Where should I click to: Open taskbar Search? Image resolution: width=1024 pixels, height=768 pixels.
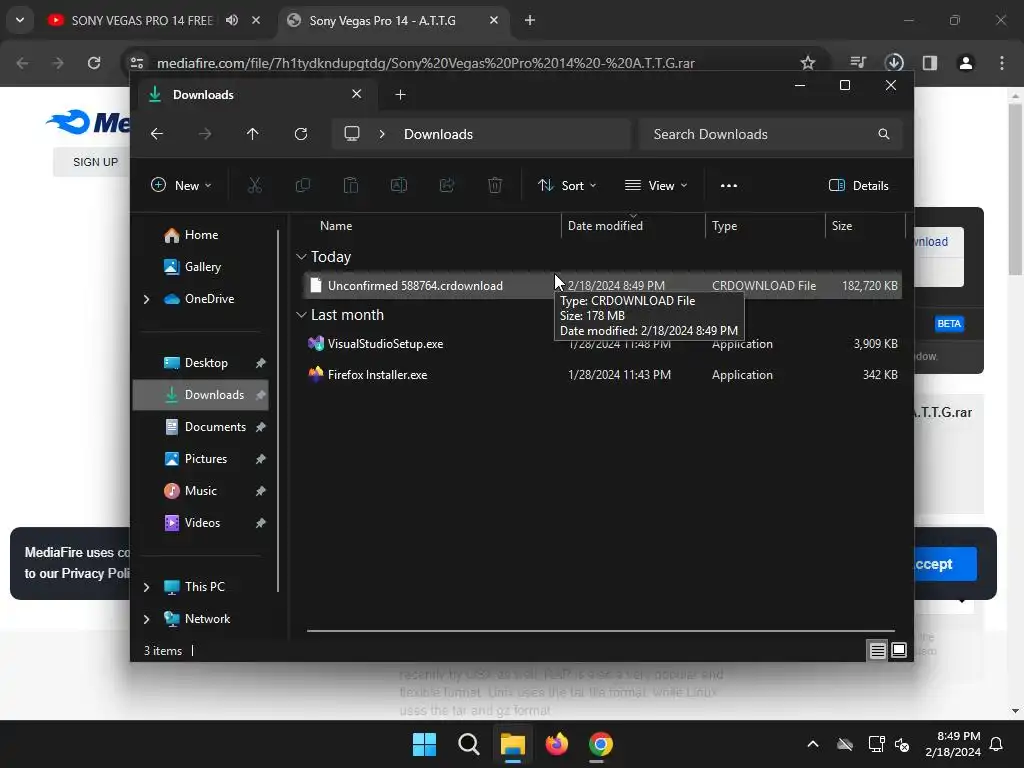point(468,744)
